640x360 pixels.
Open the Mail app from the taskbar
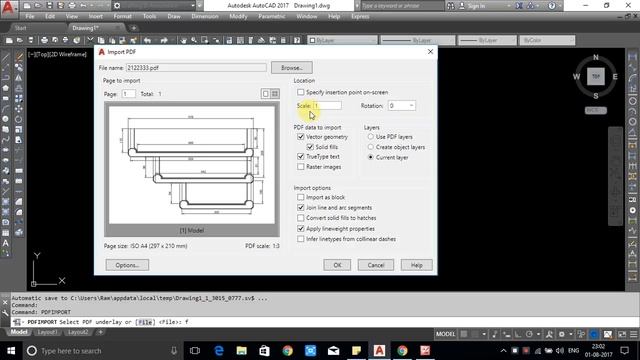click(333, 350)
